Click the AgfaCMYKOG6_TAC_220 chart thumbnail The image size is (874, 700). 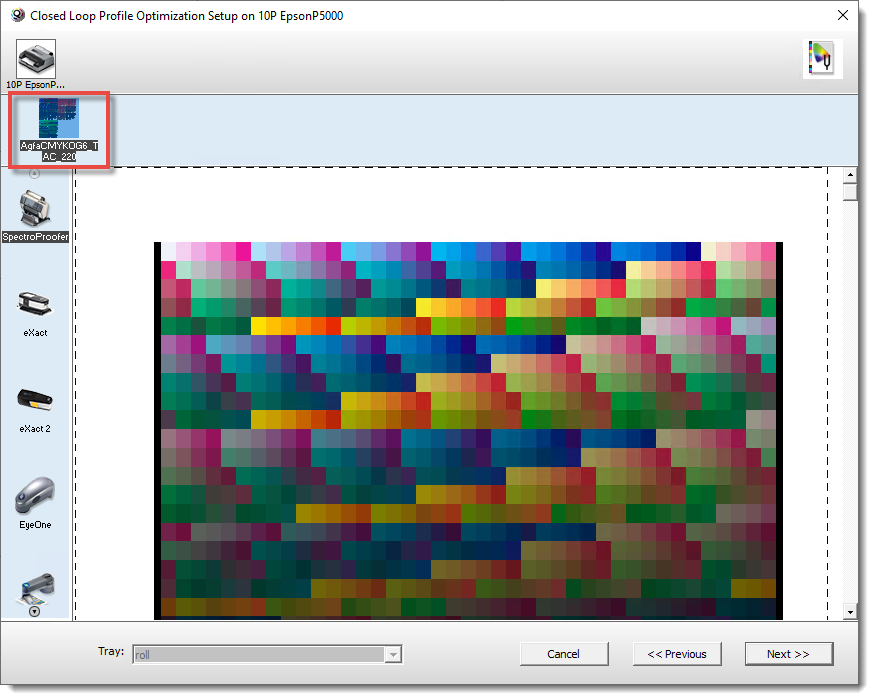point(59,118)
